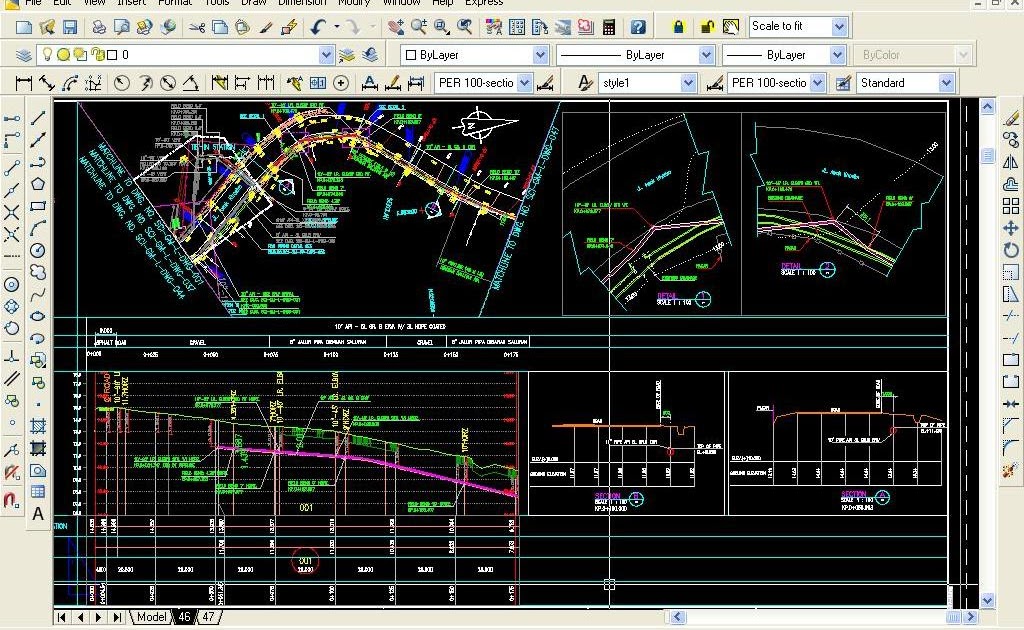Click the Help question mark button

pos(638,27)
